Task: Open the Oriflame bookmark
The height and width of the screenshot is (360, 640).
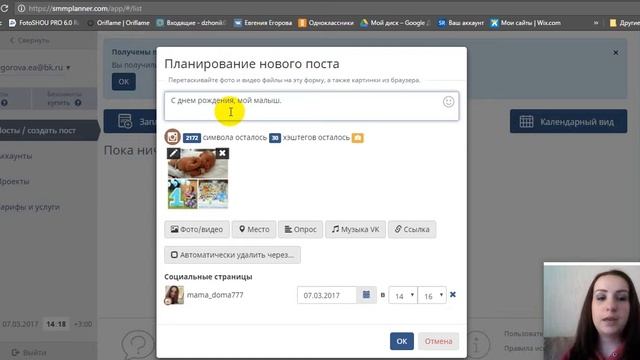Action: (119, 23)
